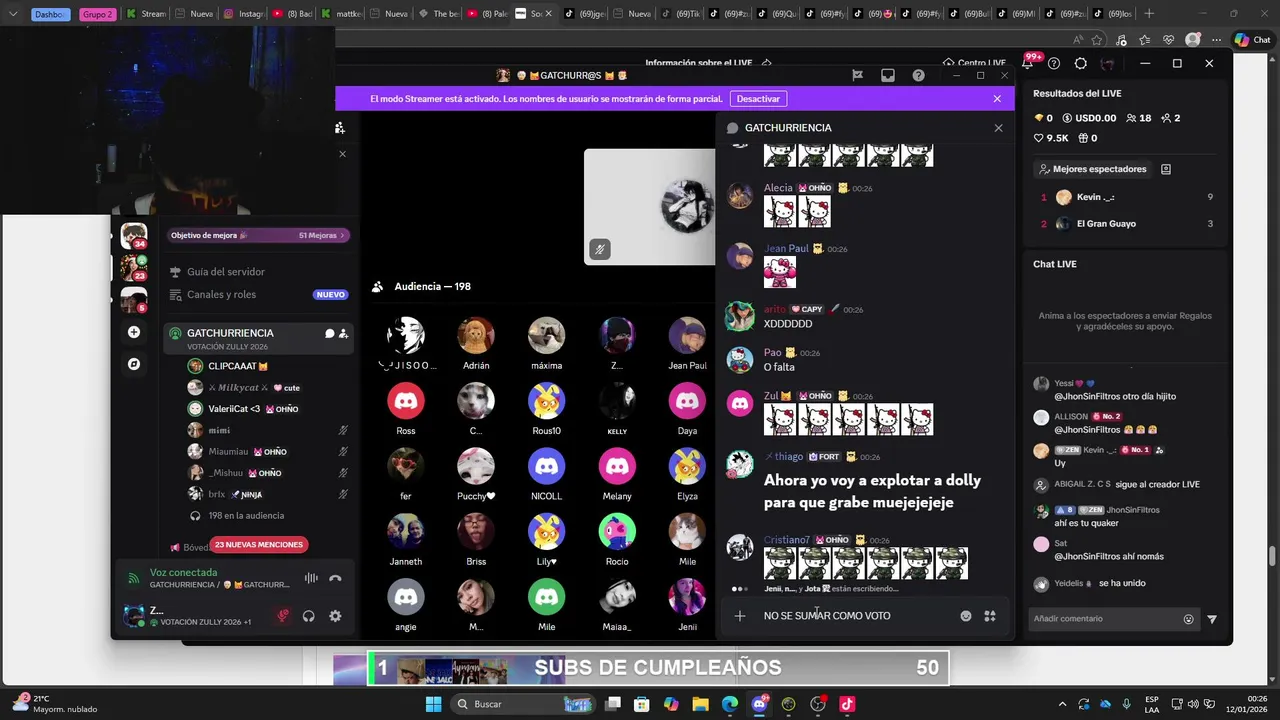Viewport: 1280px width, 720px height.
Task: Click muted mic icon on speaker tile
Action: (599, 249)
